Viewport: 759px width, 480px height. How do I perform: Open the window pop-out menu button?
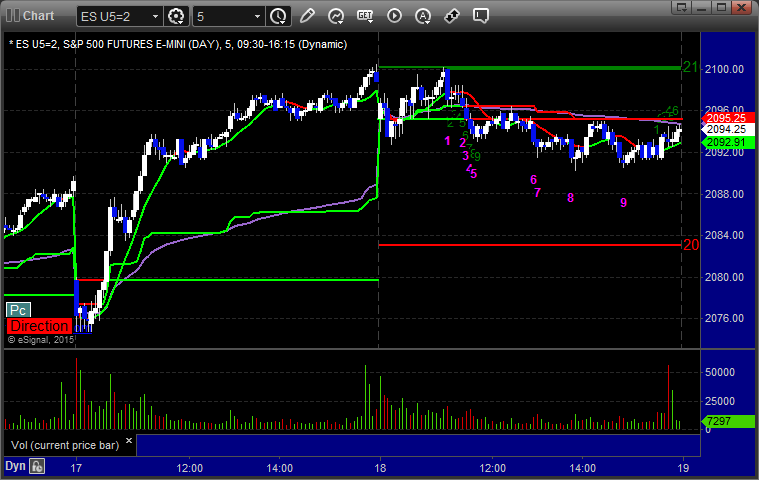pos(682,7)
